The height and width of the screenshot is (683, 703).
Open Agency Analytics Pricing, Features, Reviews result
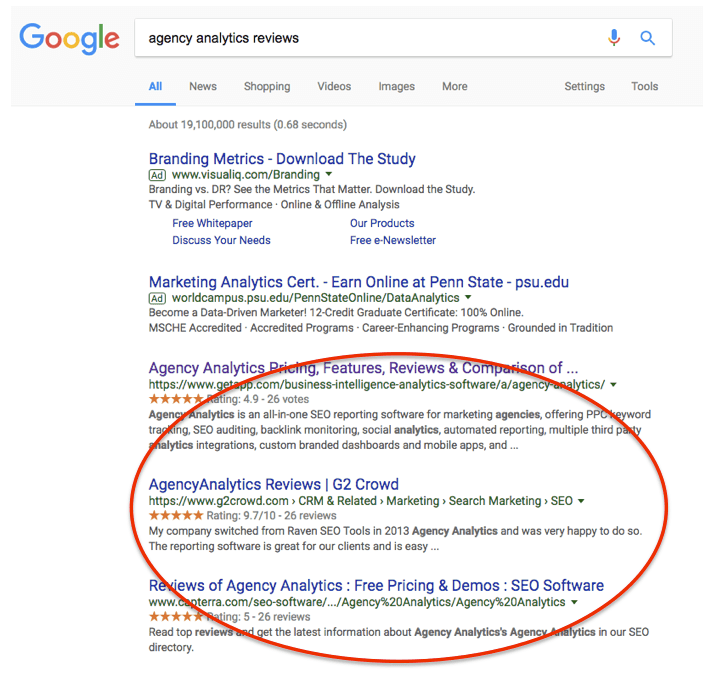point(363,368)
